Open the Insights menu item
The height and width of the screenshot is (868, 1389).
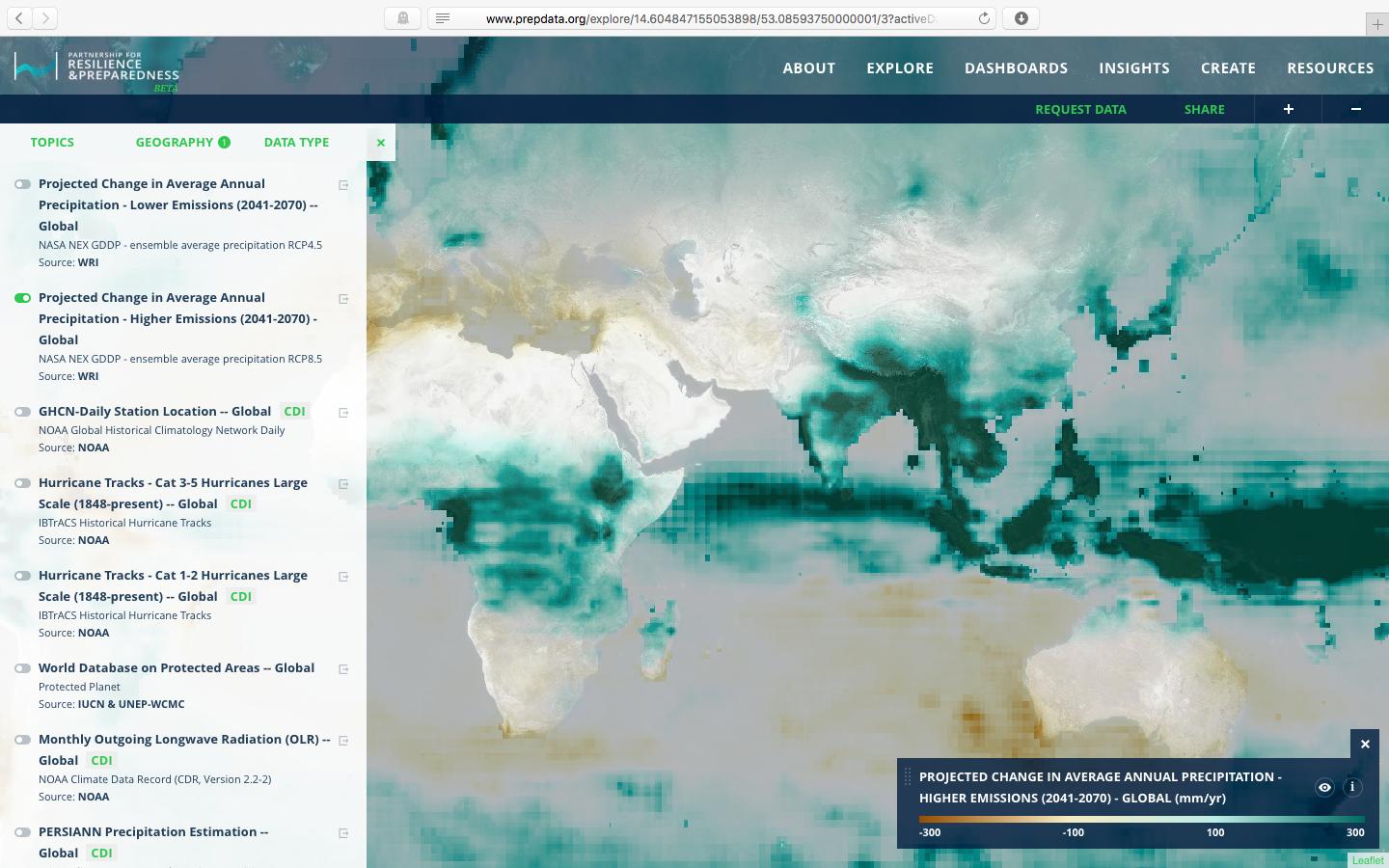point(1134,68)
